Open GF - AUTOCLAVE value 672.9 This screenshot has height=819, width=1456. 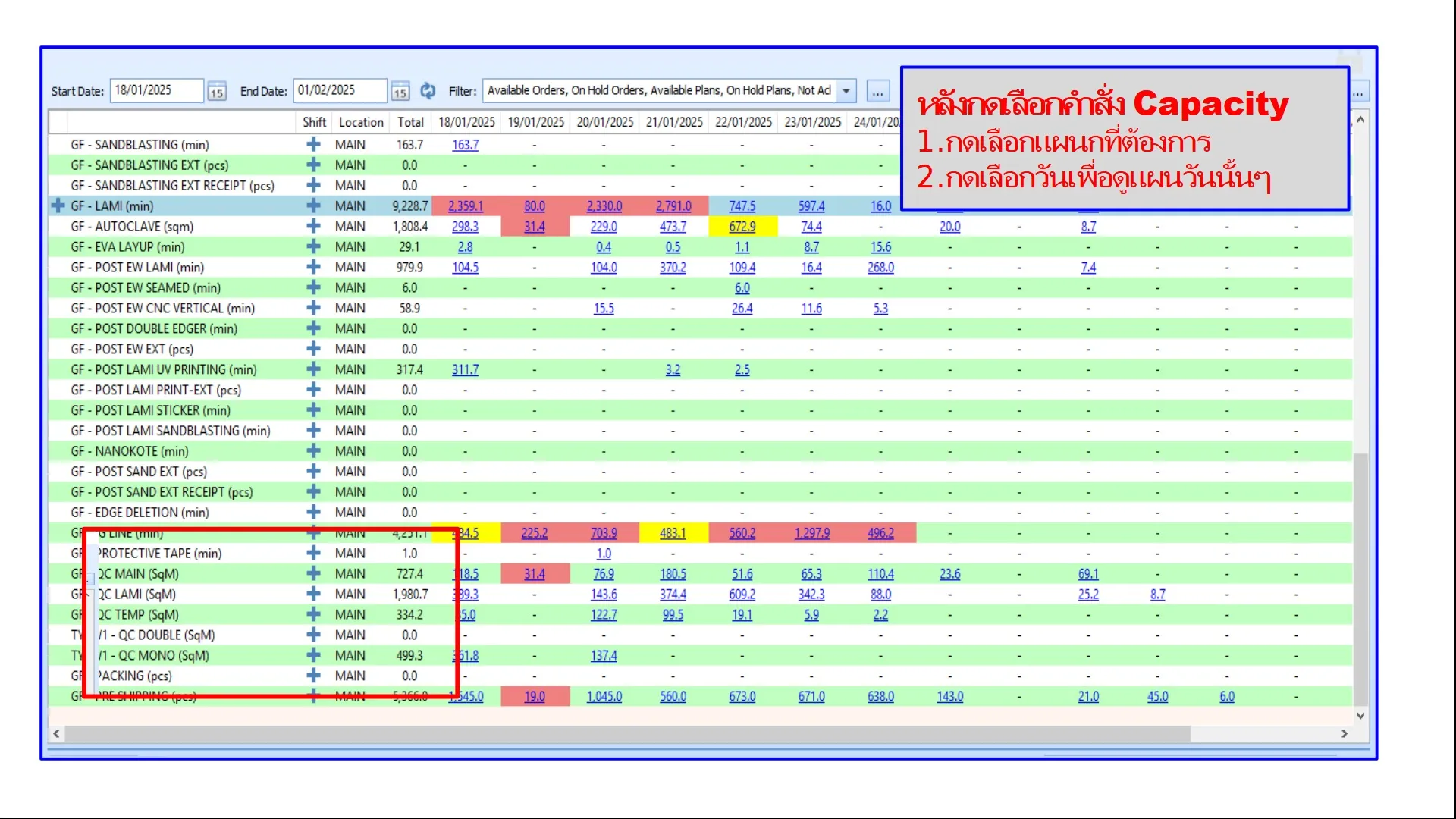pos(742,227)
